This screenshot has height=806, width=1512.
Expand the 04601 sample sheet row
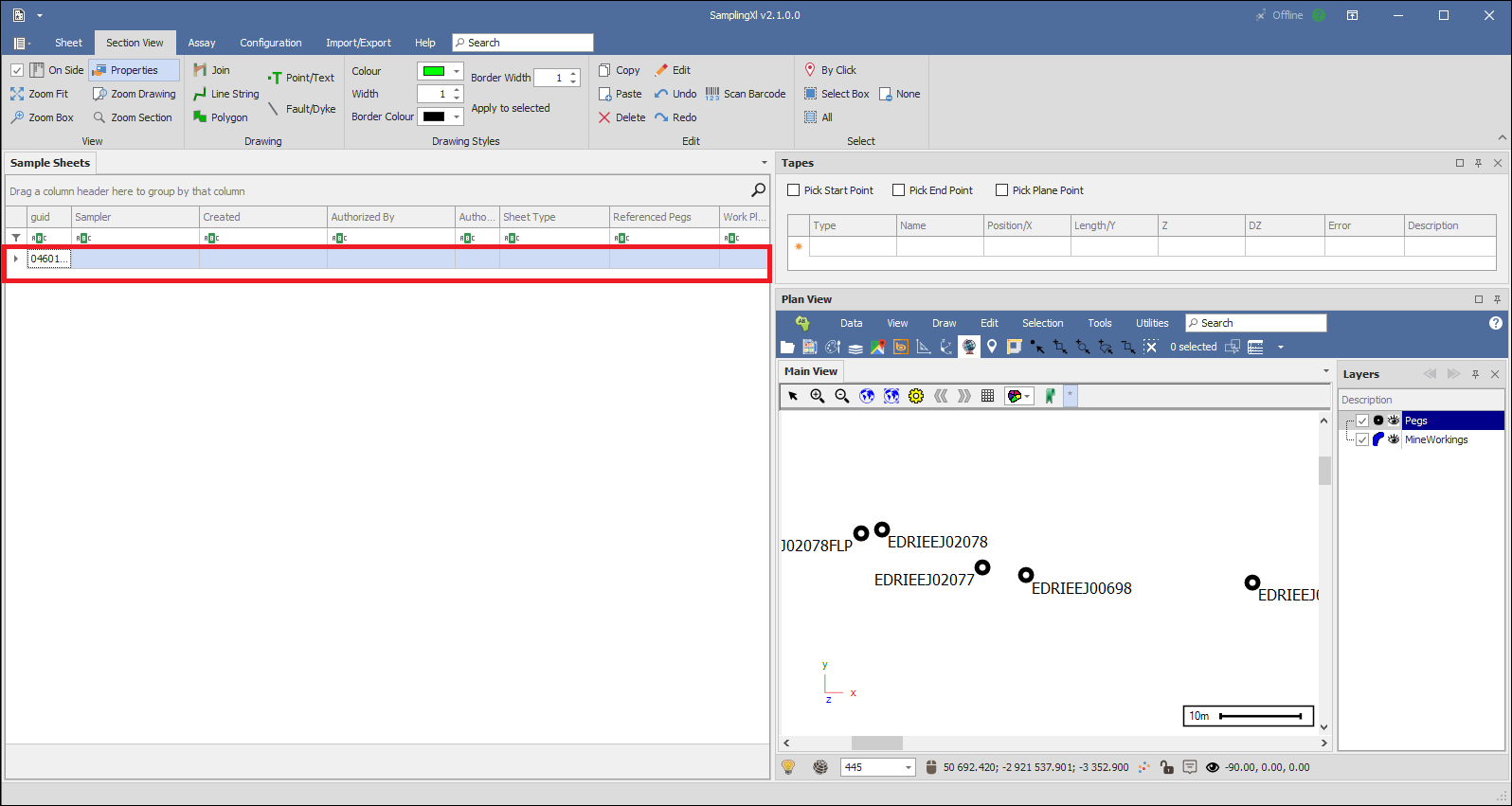pos(16,259)
